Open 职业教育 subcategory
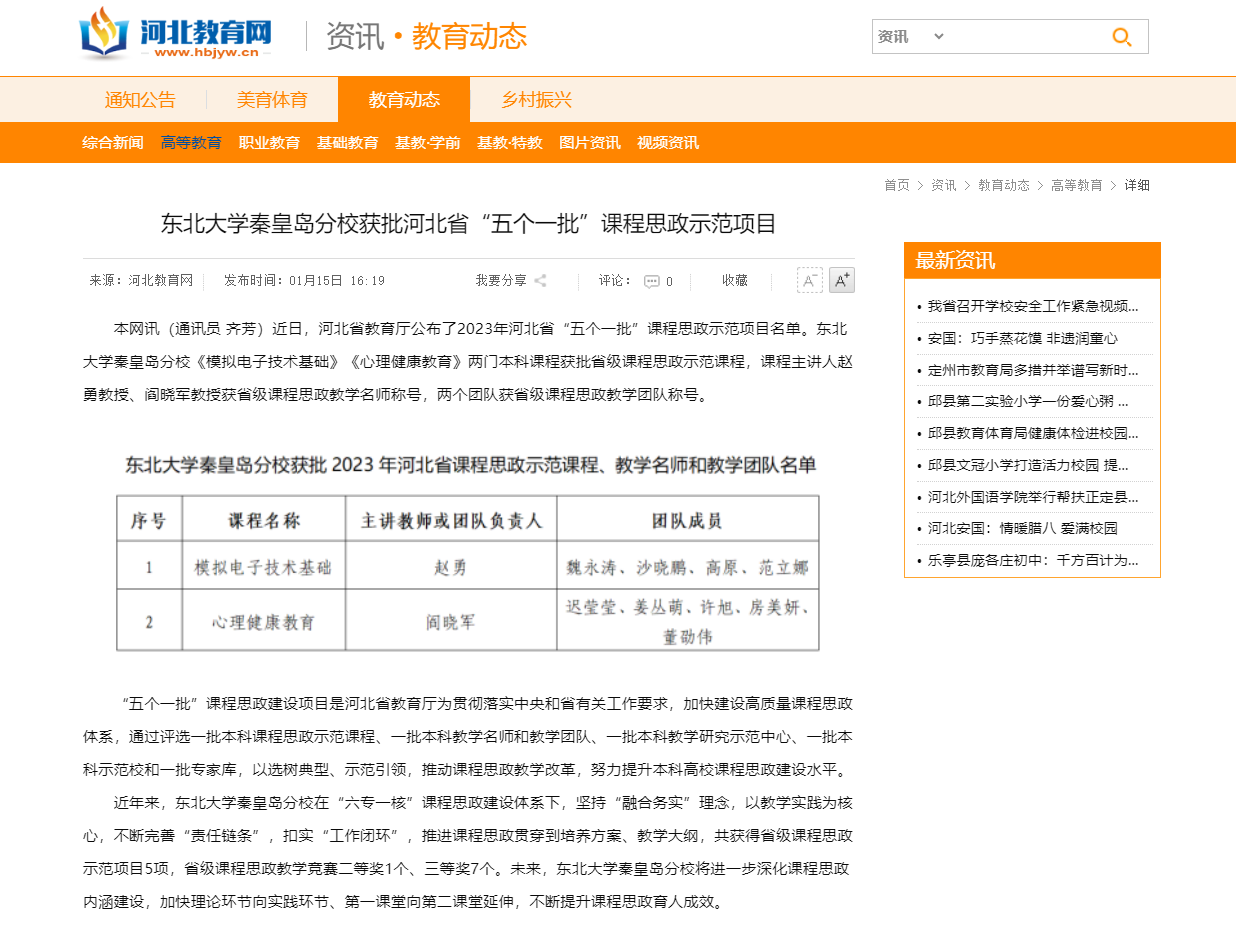The width and height of the screenshot is (1236, 935). tap(269, 143)
